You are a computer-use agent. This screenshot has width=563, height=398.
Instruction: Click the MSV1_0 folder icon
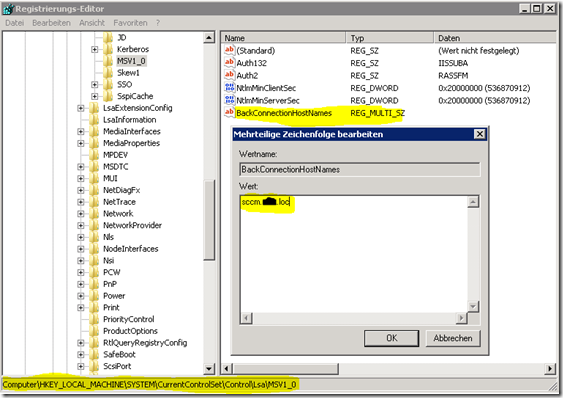tap(108, 61)
